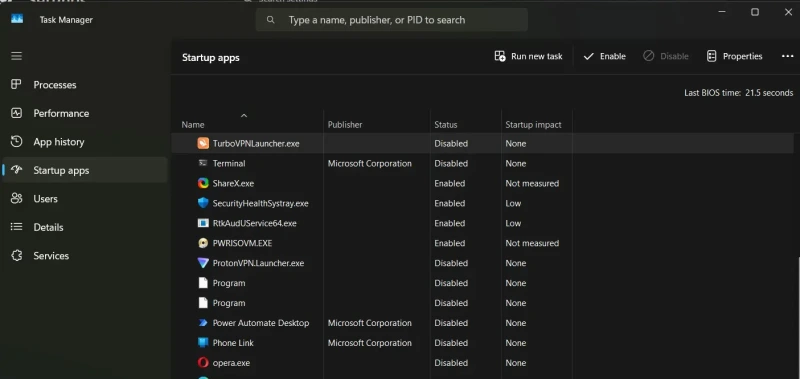The image size is (800, 379).
Task: Click the Processes sidebar icon
Action: click(16, 85)
